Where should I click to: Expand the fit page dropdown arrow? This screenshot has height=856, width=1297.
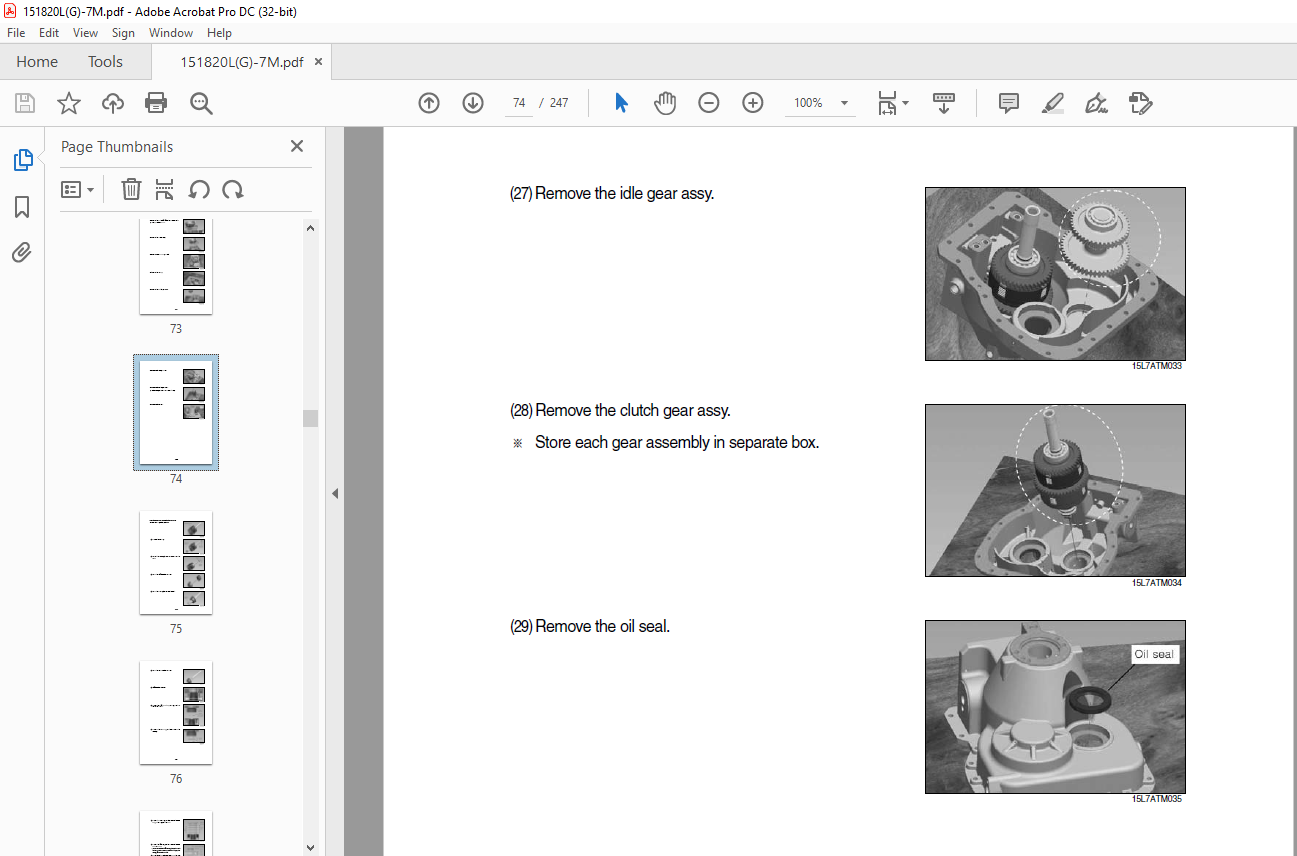tap(906, 103)
